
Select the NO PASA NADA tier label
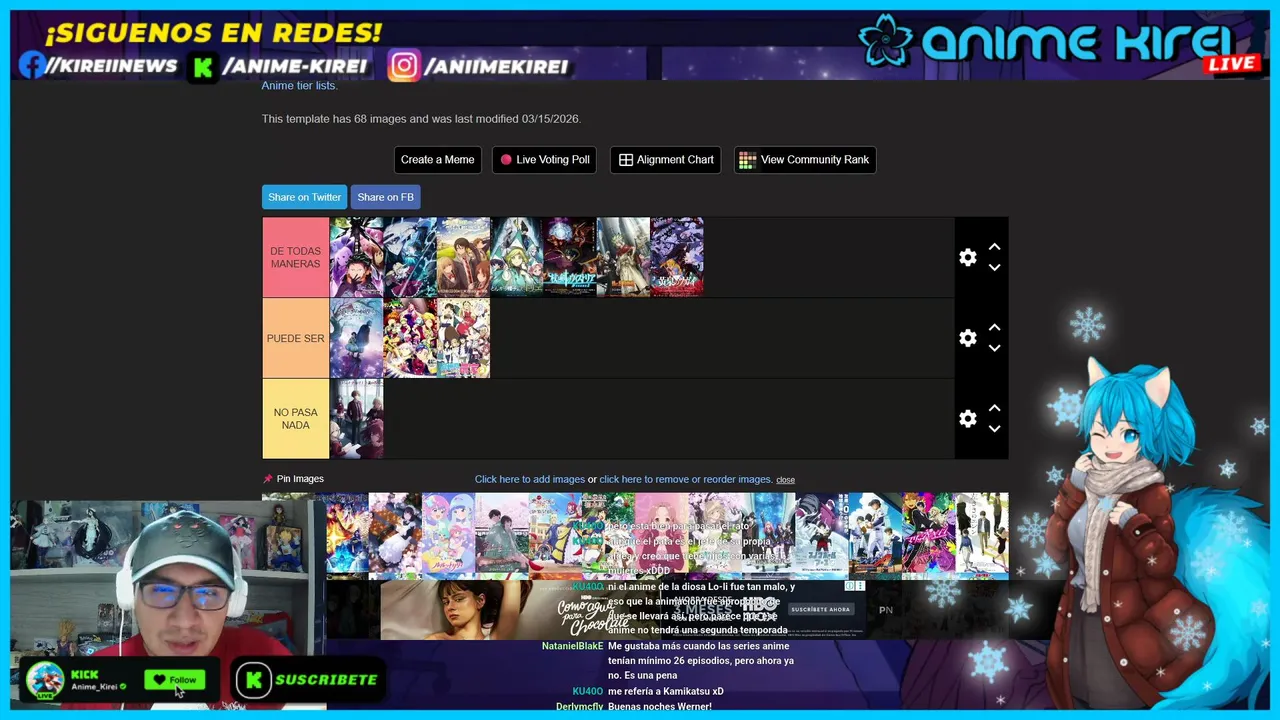click(x=295, y=419)
